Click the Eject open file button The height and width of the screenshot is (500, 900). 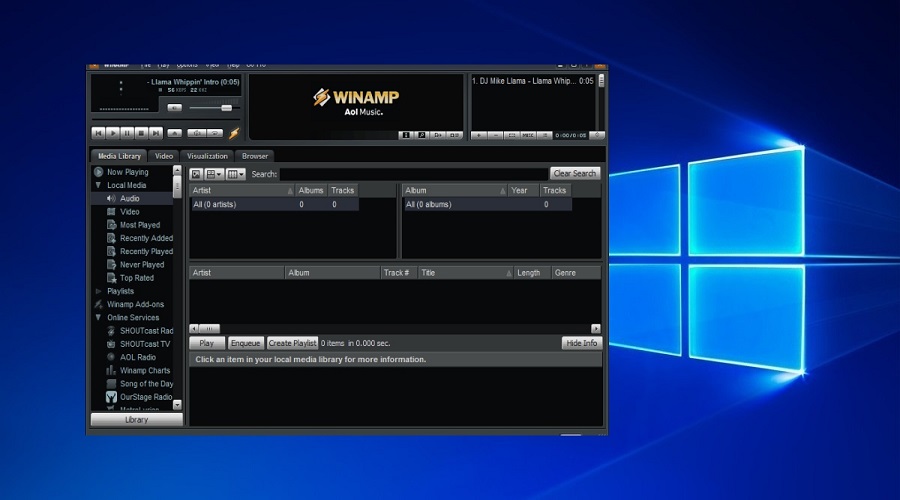[x=174, y=133]
